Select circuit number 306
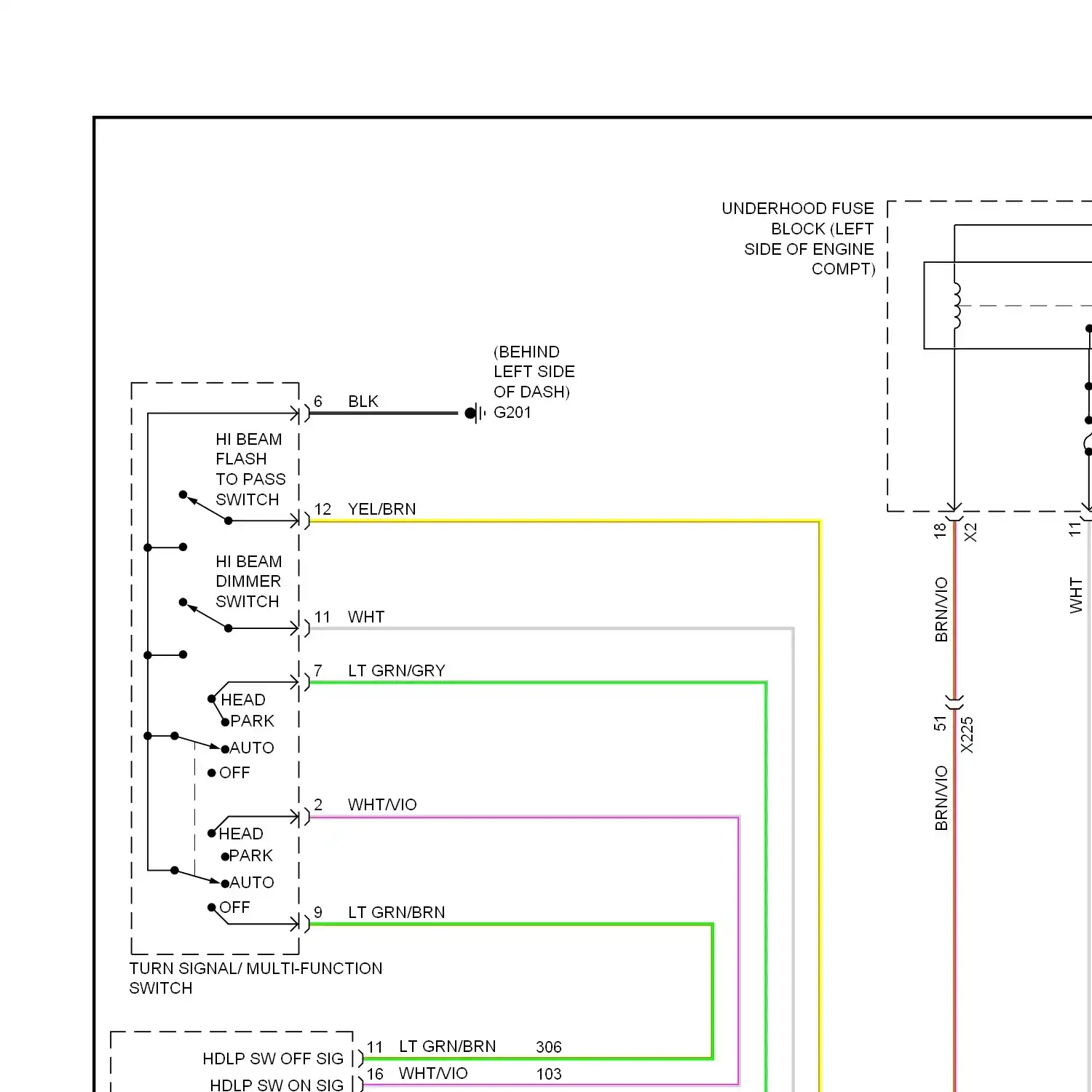This screenshot has height=1092, width=1092. click(x=549, y=1048)
